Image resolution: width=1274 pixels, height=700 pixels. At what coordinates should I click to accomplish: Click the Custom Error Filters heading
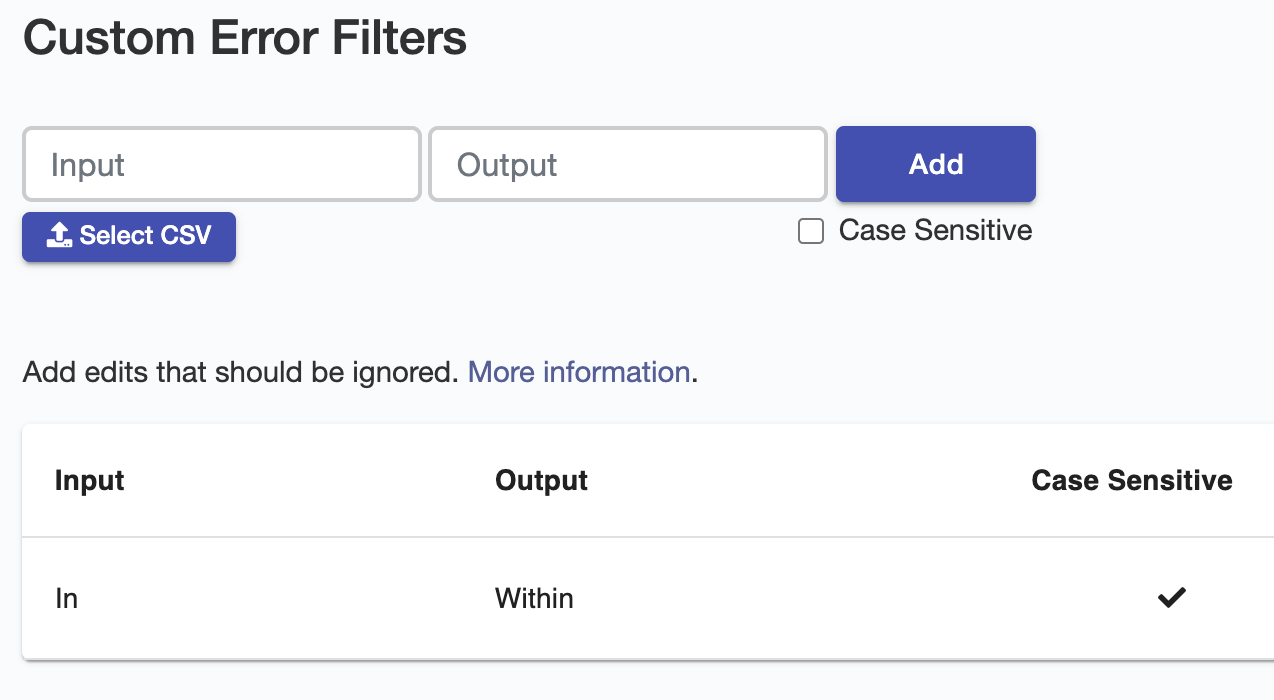point(245,39)
